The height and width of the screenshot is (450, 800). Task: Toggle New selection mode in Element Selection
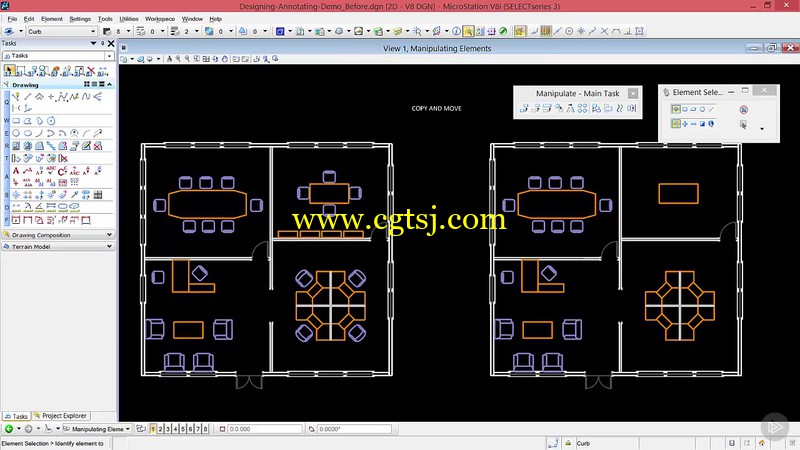click(676, 123)
